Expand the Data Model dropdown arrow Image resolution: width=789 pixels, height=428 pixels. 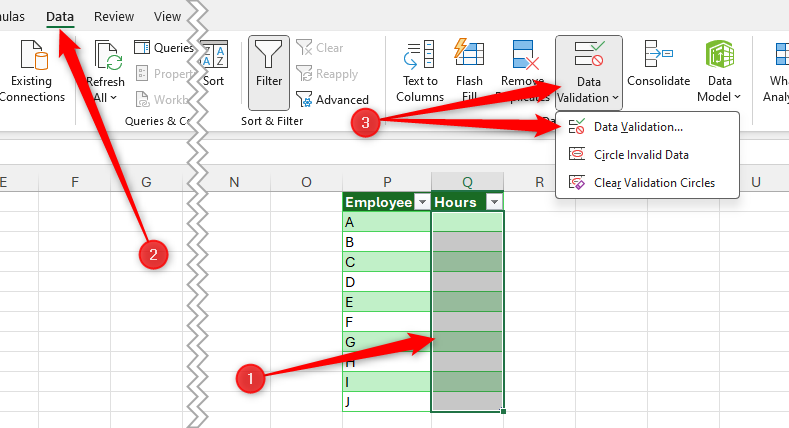737,97
